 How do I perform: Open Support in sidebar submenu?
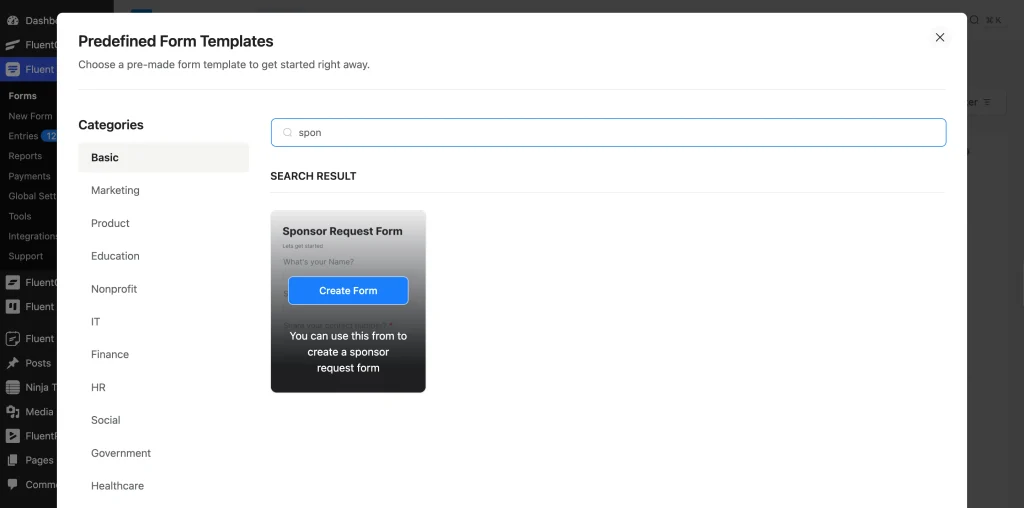[x=25, y=256]
